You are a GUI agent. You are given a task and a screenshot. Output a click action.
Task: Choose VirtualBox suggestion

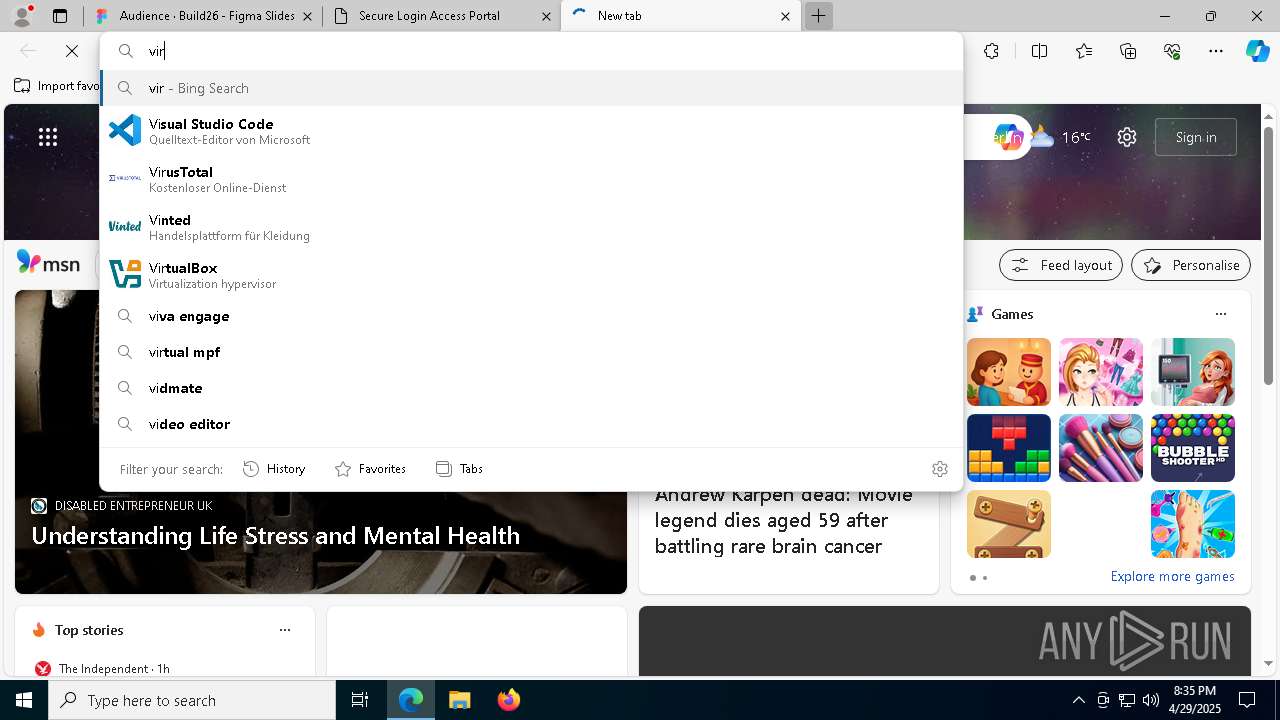click(531, 275)
